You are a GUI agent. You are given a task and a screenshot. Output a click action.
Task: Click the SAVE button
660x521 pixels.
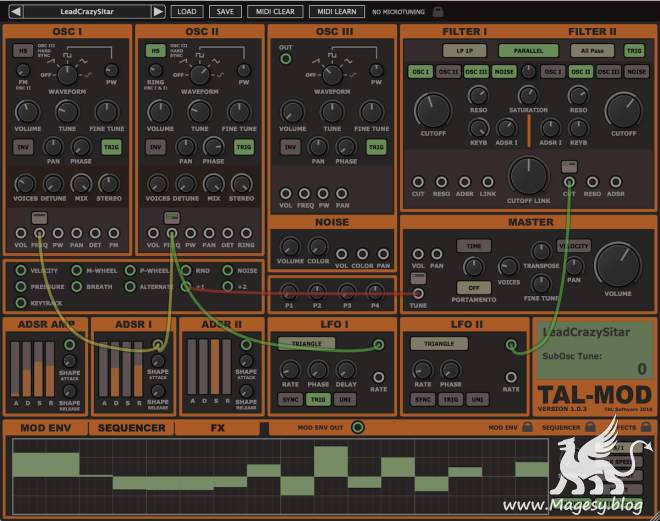pyautogui.click(x=225, y=12)
